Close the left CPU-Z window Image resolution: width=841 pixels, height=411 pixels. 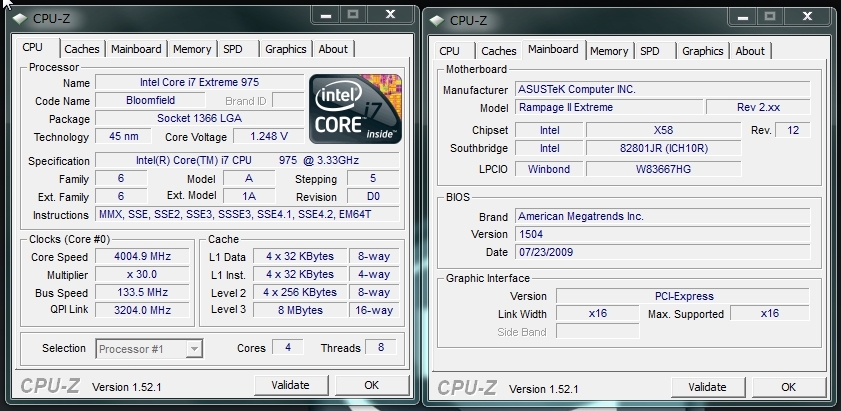(x=391, y=15)
